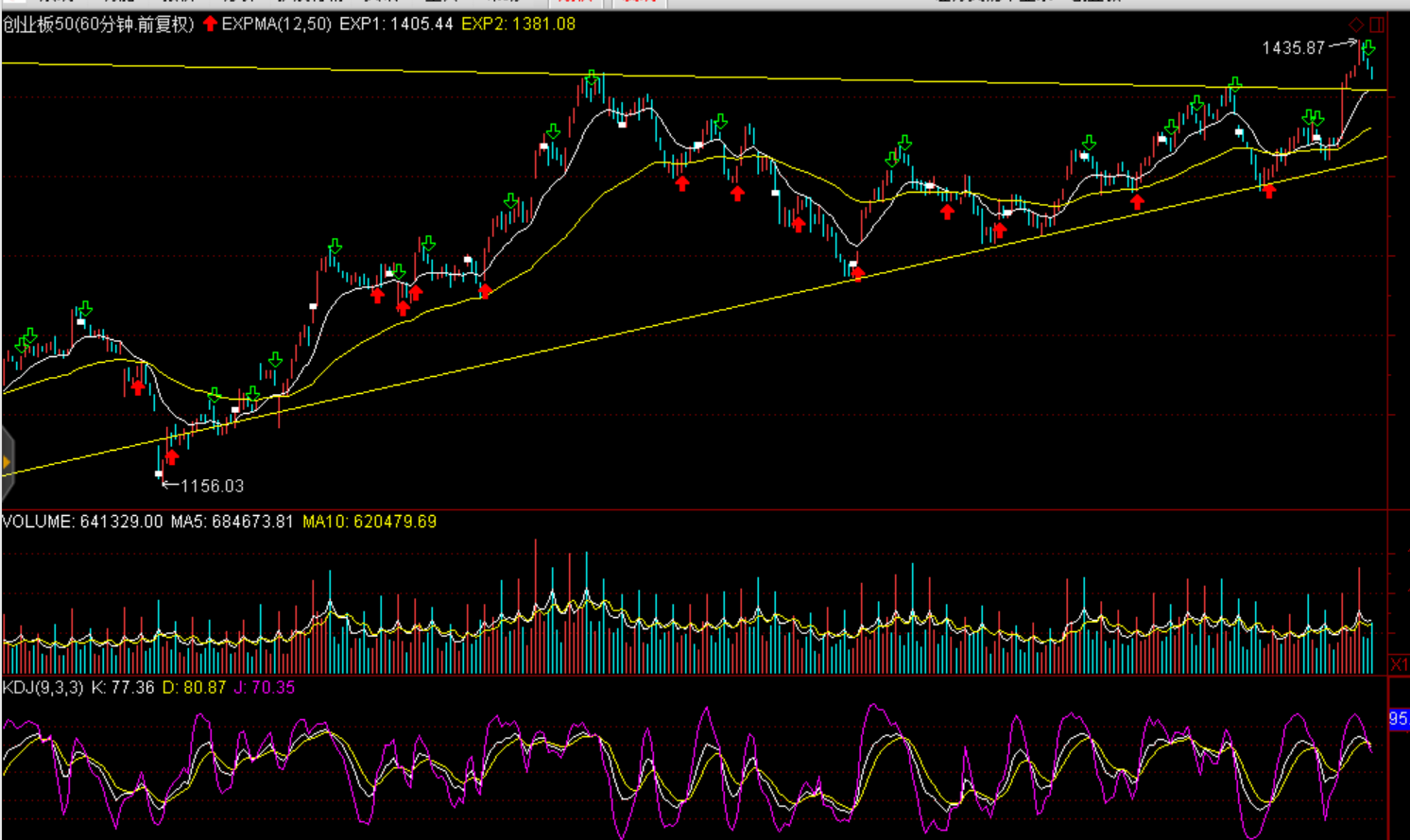Viewport: 1410px width, 840px height.
Task: Select the KDJ(9,3,3) indicator label
Action: coord(43,688)
